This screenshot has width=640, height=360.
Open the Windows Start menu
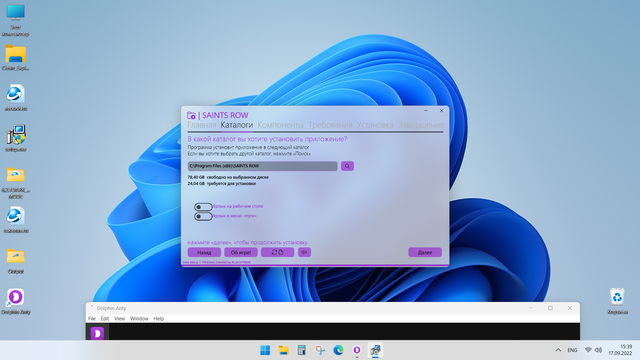tap(265, 350)
